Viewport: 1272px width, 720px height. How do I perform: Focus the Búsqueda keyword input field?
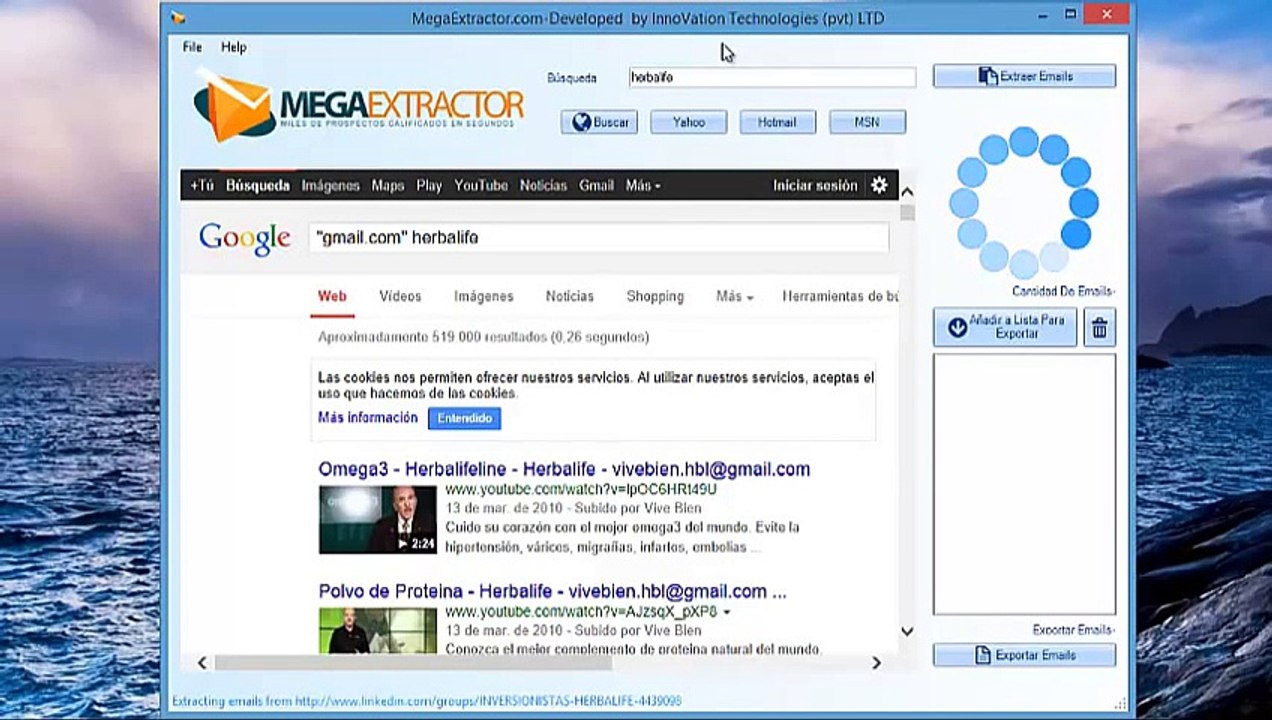pyautogui.click(x=772, y=77)
